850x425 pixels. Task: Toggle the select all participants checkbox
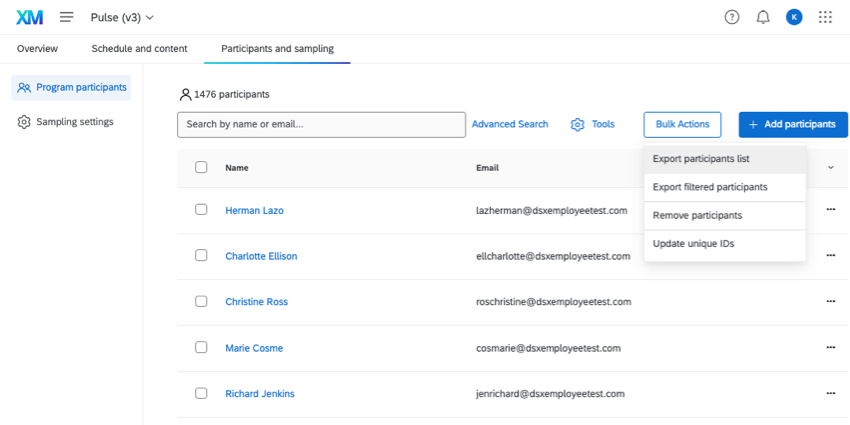[x=201, y=167]
